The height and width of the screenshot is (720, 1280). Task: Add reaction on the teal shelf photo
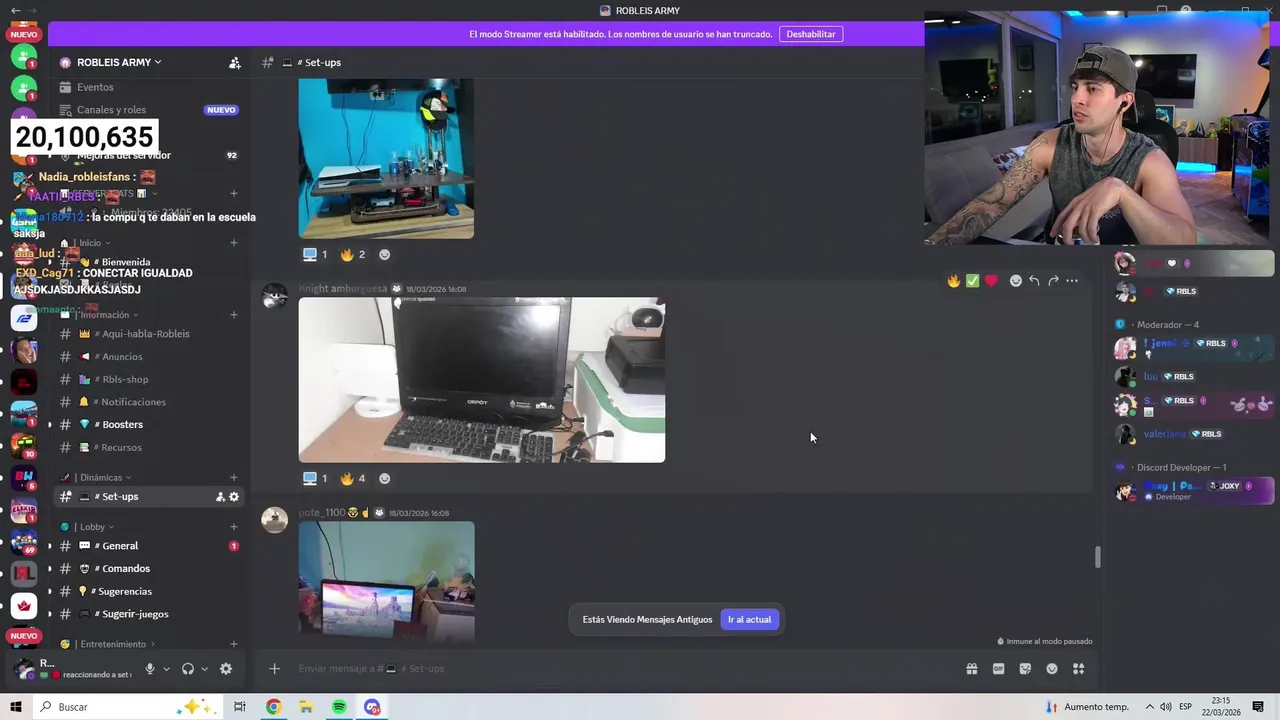385,255
